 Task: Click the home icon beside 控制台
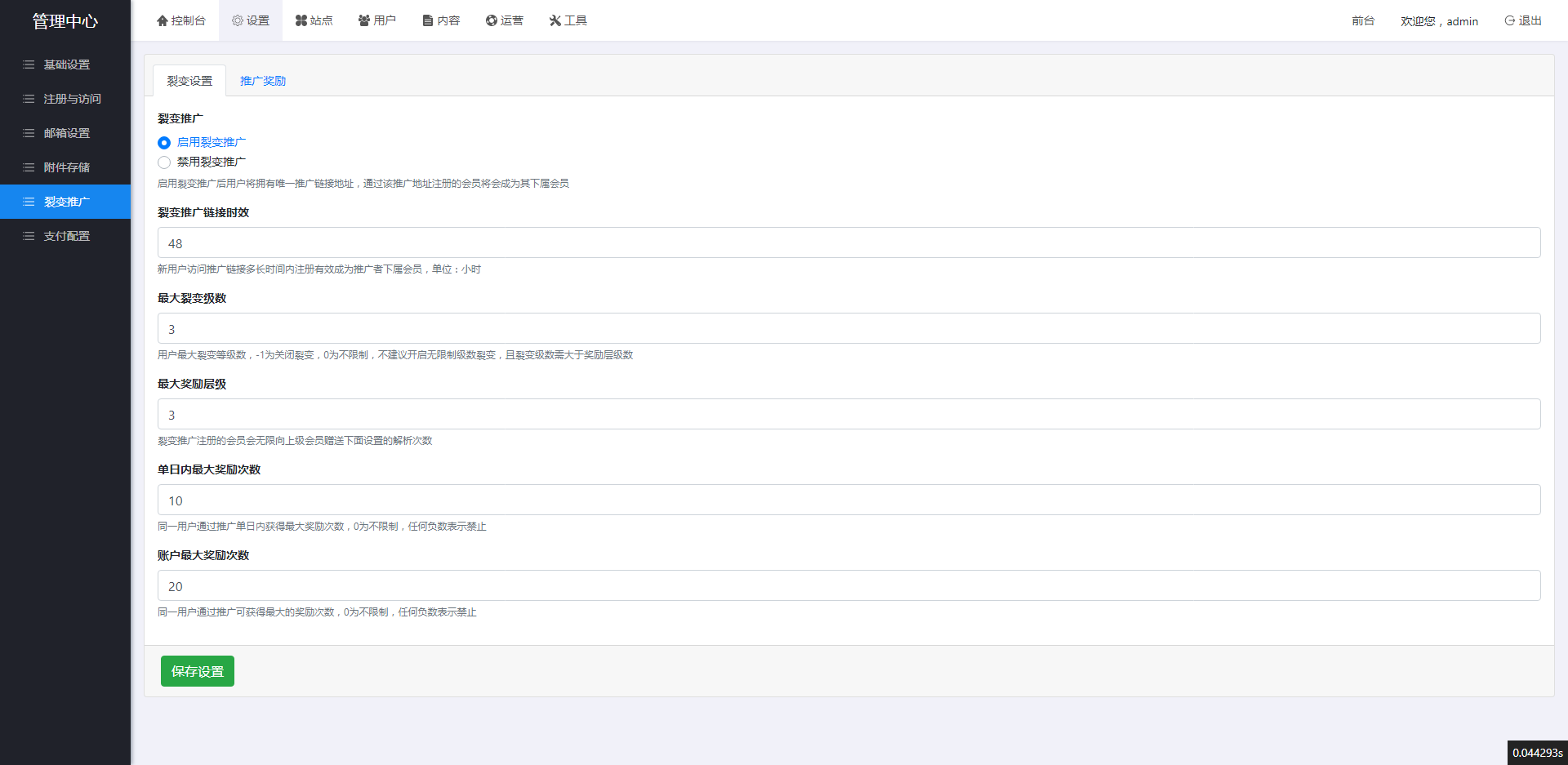click(x=163, y=20)
